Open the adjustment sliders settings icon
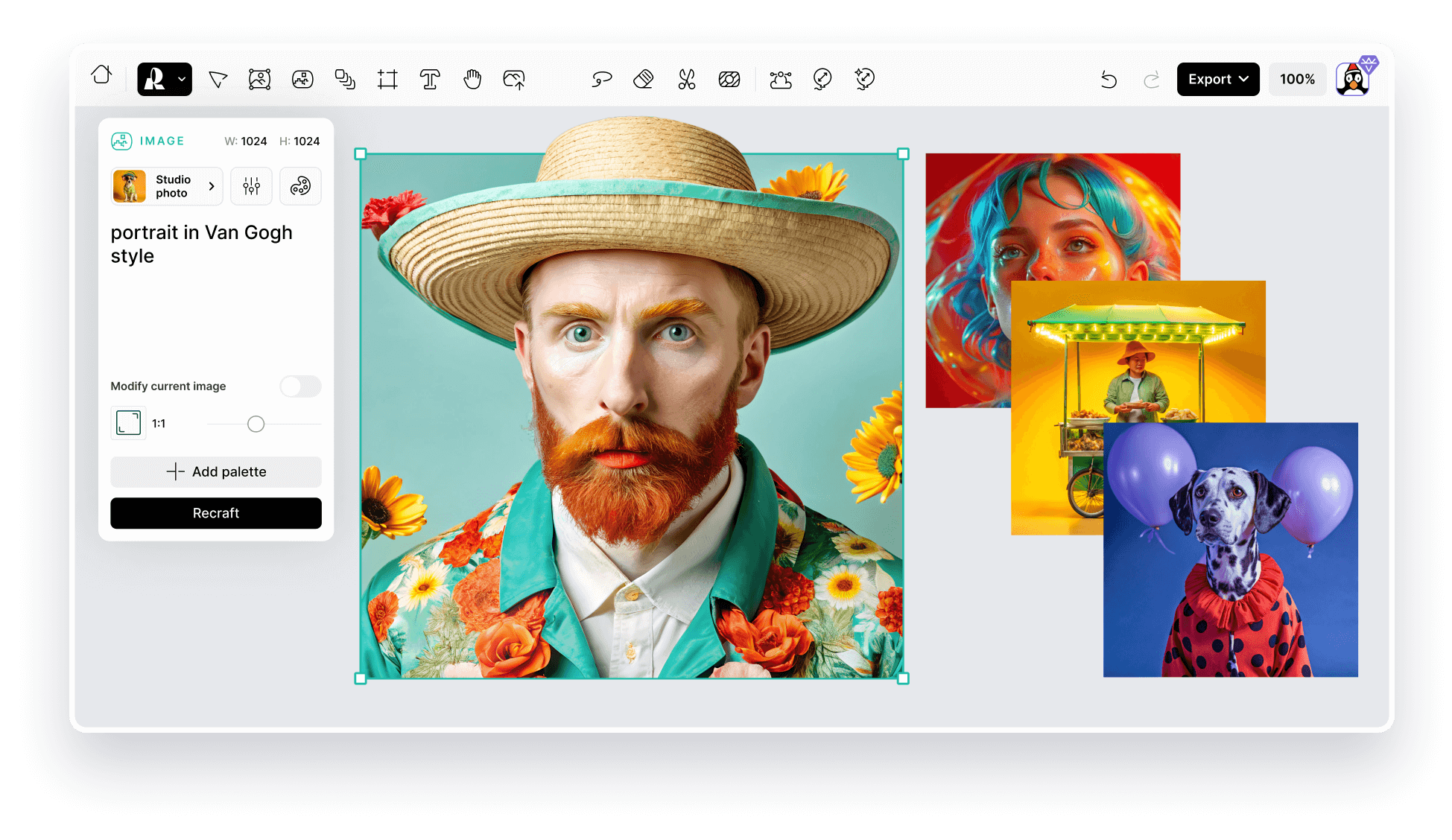 coord(251,186)
